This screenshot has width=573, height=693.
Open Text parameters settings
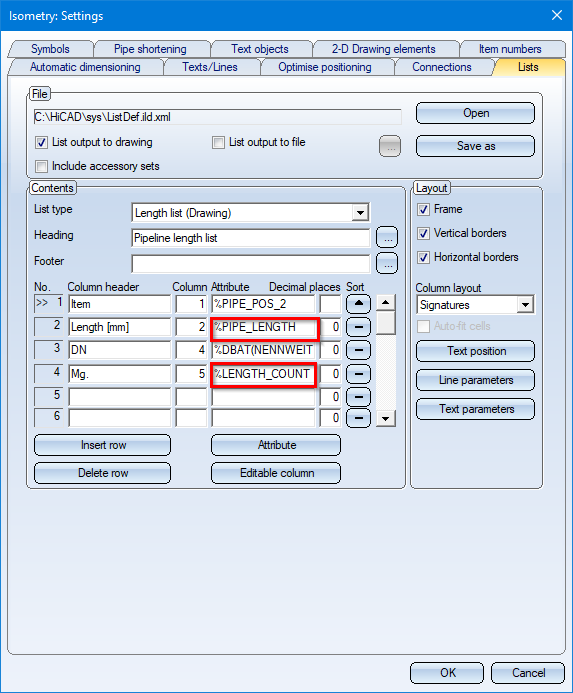[x=475, y=409]
